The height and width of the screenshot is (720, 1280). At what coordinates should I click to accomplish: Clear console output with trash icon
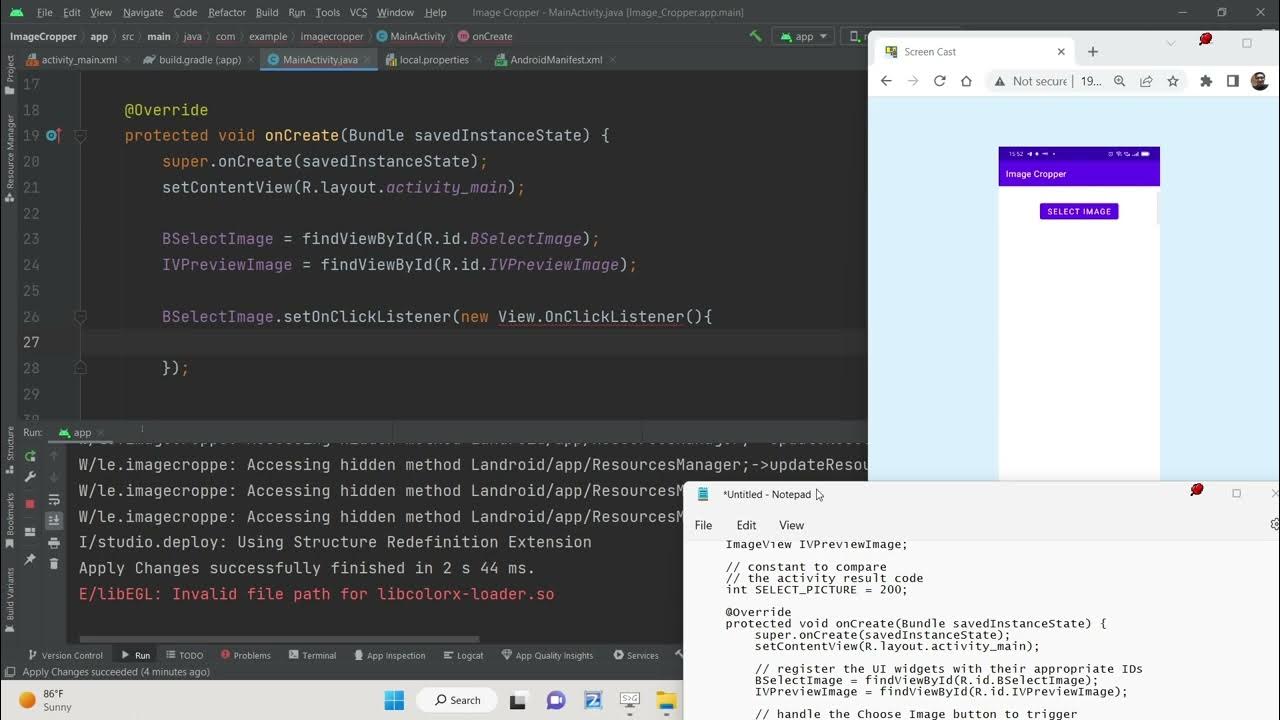(54, 564)
